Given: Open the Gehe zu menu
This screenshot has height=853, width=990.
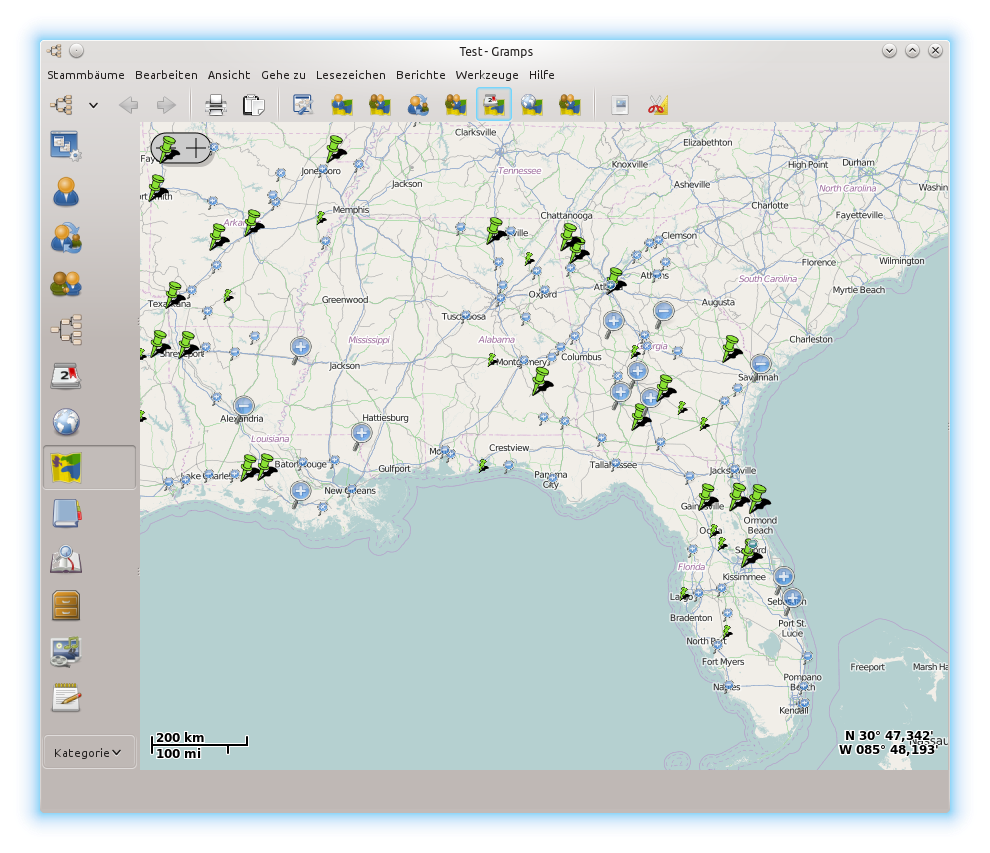Looking at the screenshot, I should coord(283,75).
